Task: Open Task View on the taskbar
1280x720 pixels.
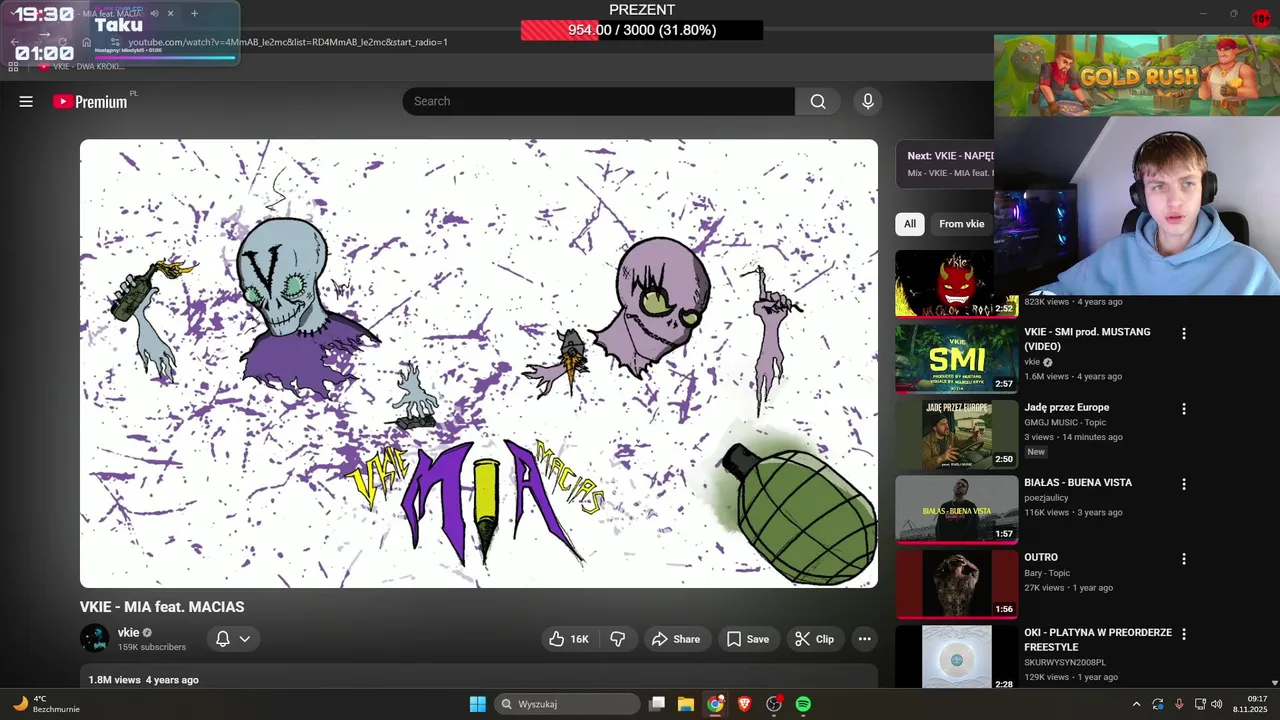Action: pyautogui.click(x=657, y=704)
